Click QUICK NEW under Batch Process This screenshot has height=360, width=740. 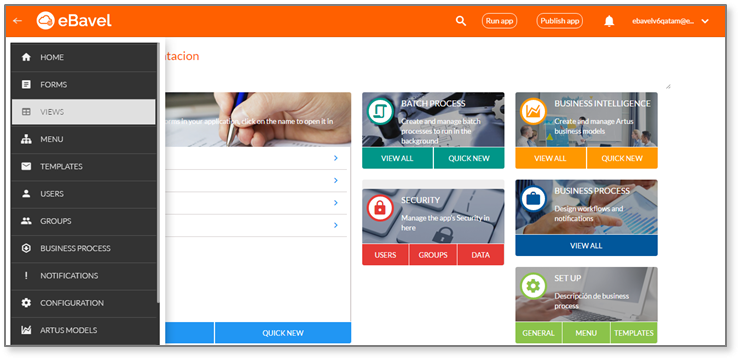tap(469, 159)
